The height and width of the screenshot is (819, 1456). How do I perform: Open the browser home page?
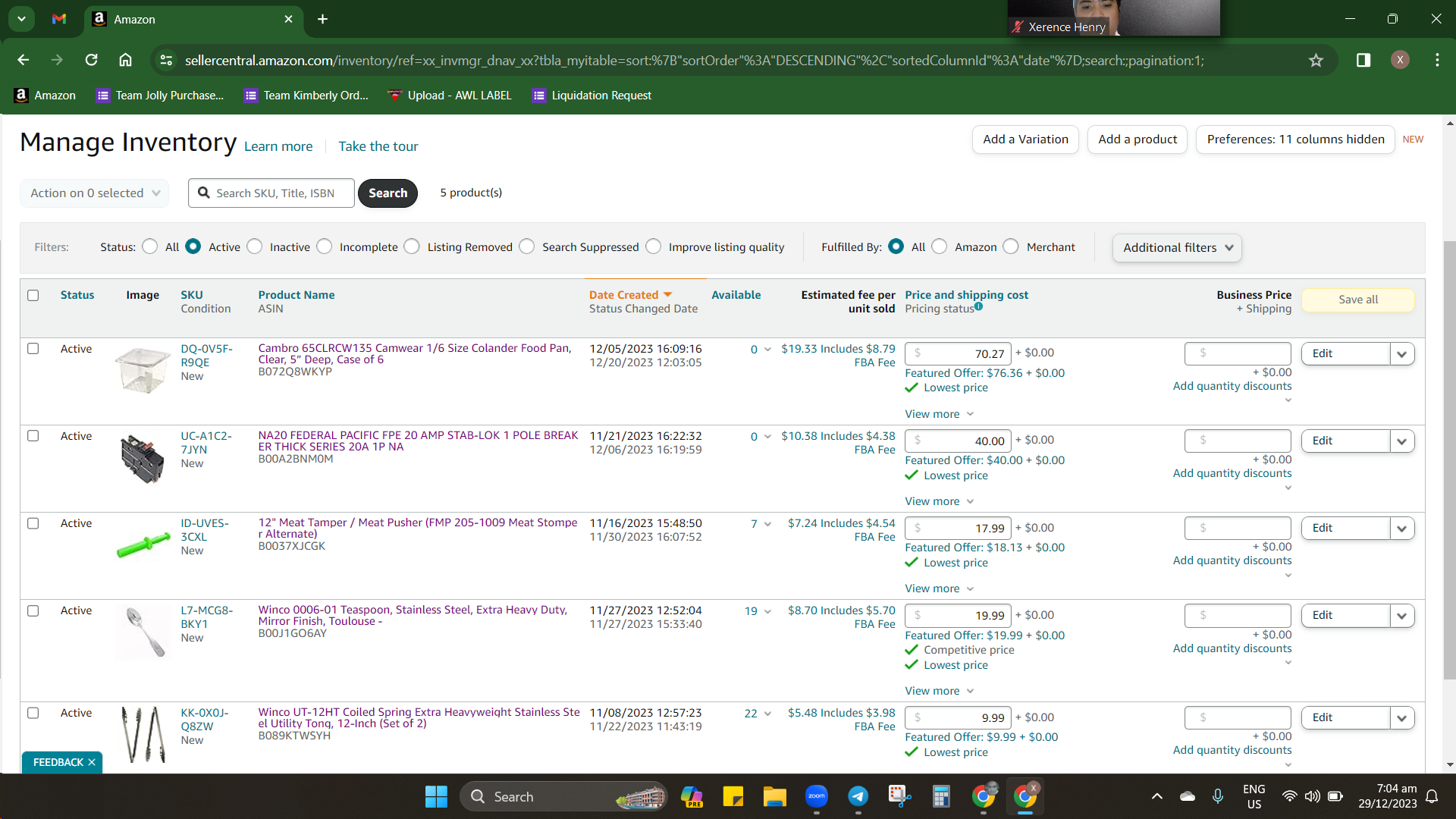tap(125, 60)
